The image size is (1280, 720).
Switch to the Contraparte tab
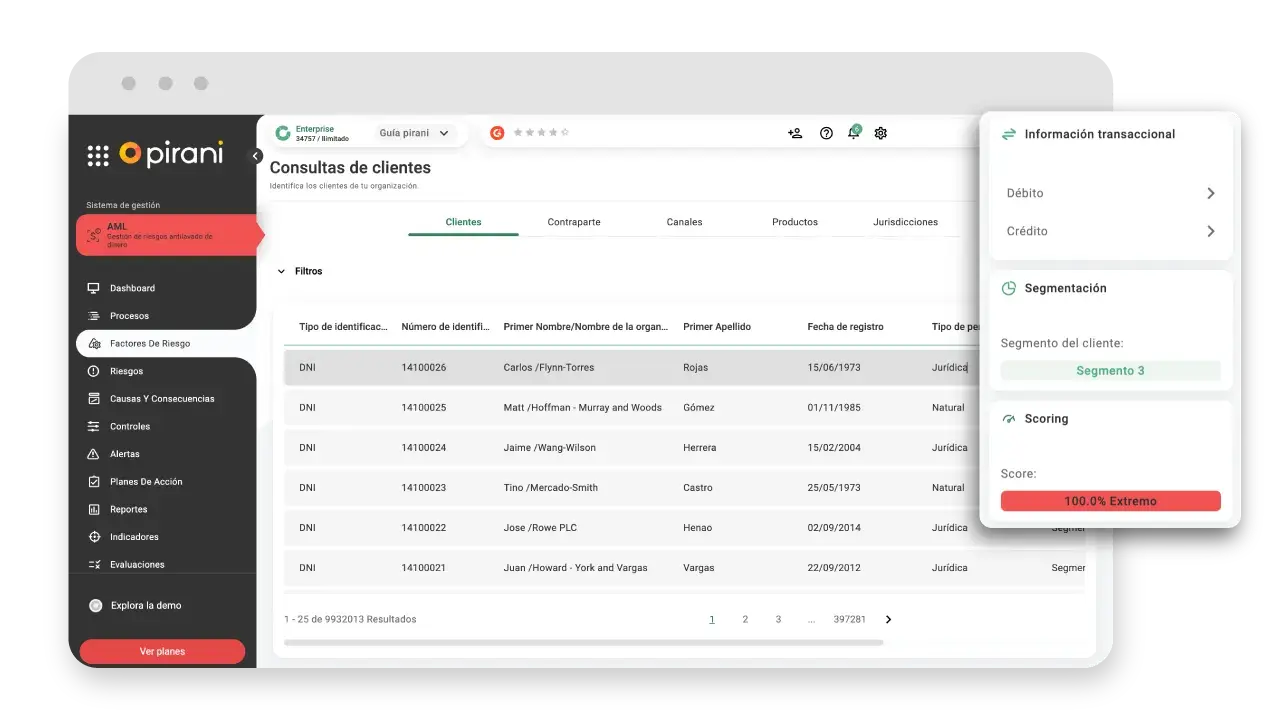tap(574, 222)
